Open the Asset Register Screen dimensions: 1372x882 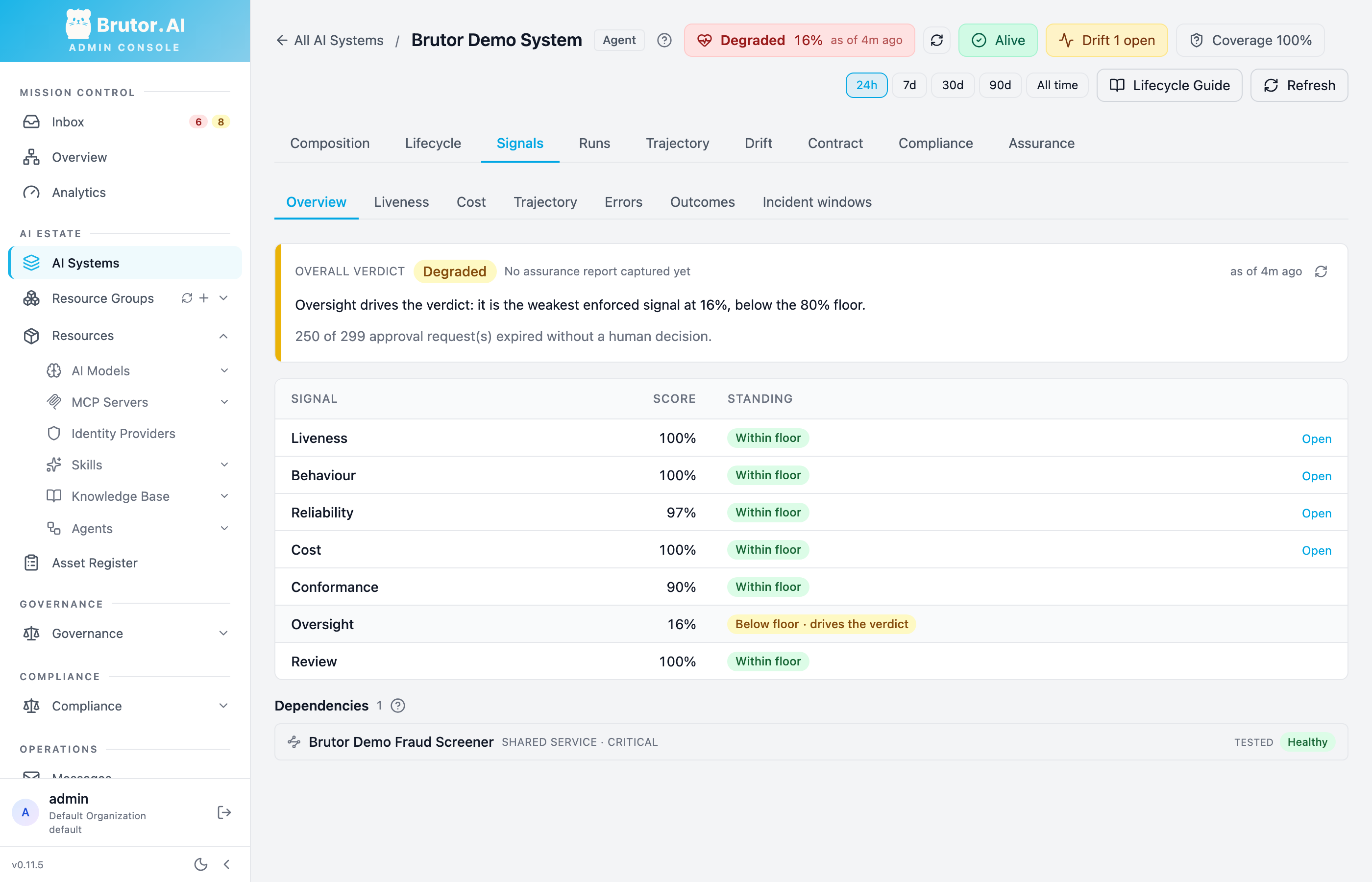125,563
